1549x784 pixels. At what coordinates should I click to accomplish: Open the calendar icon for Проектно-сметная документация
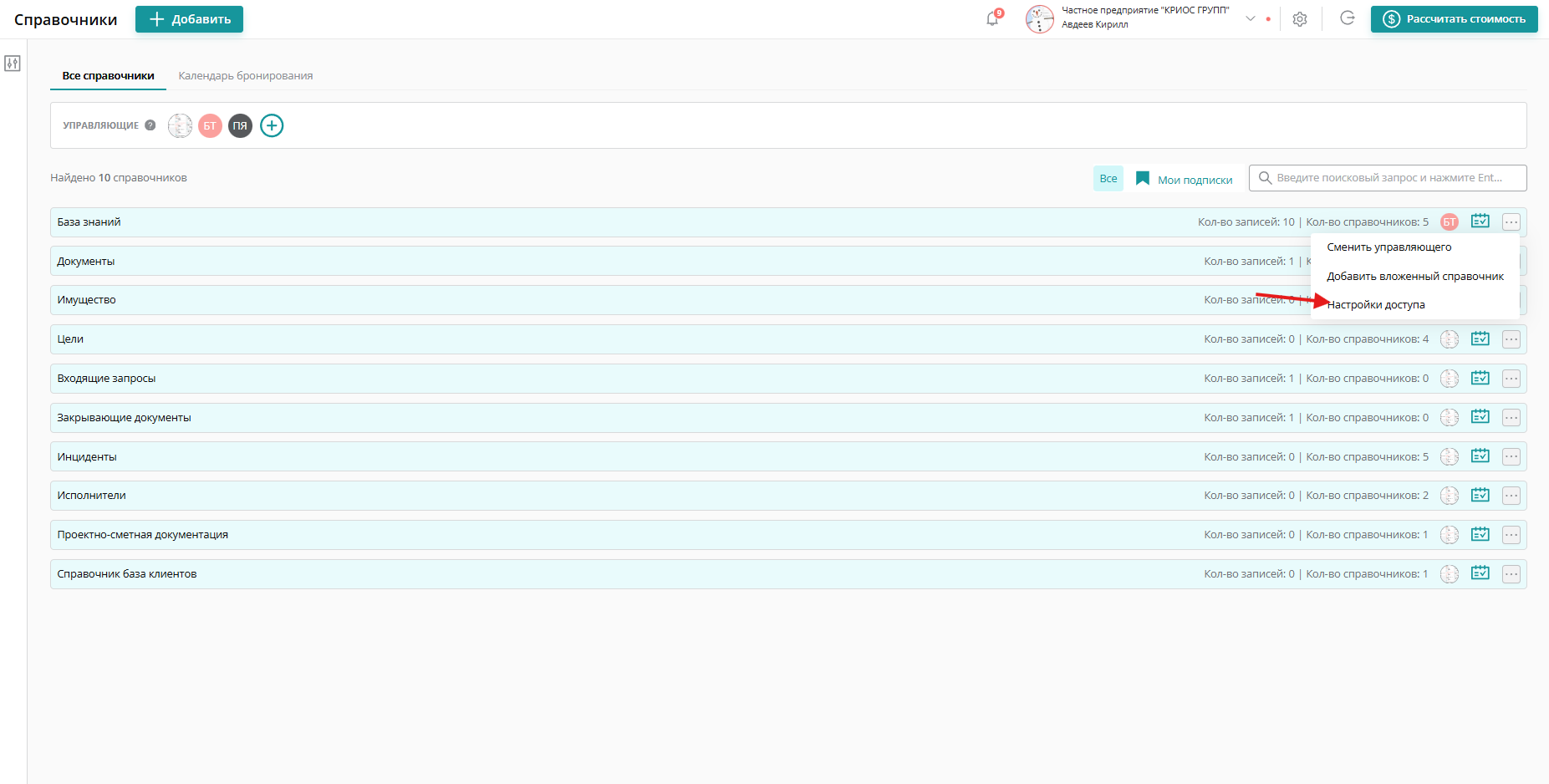1480,534
